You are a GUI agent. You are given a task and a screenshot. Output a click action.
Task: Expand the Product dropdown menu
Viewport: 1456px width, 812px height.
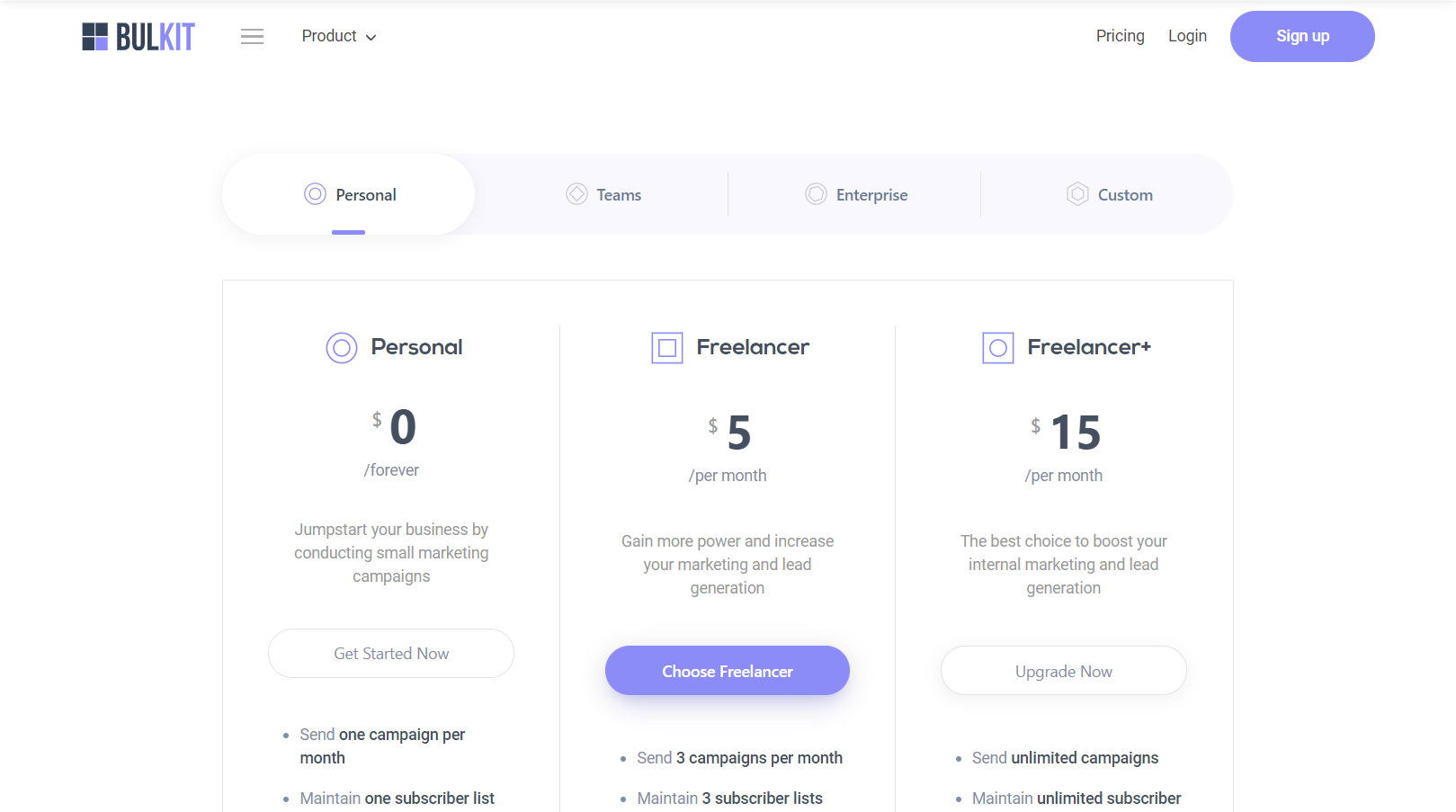(330, 36)
